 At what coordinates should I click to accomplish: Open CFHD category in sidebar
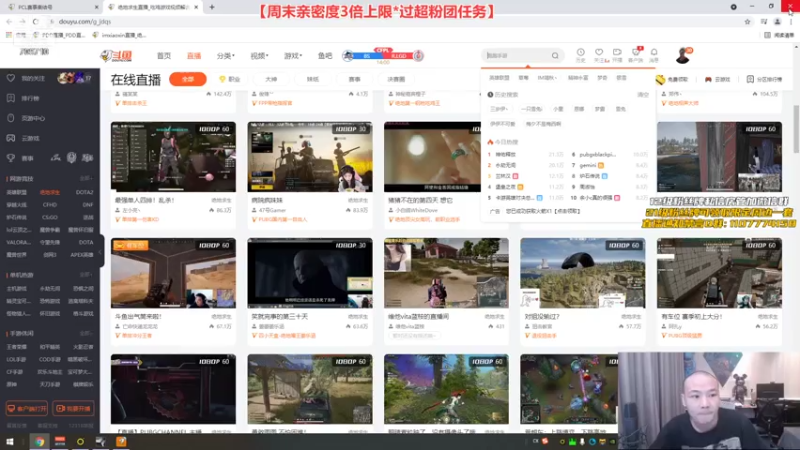[49, 205]
